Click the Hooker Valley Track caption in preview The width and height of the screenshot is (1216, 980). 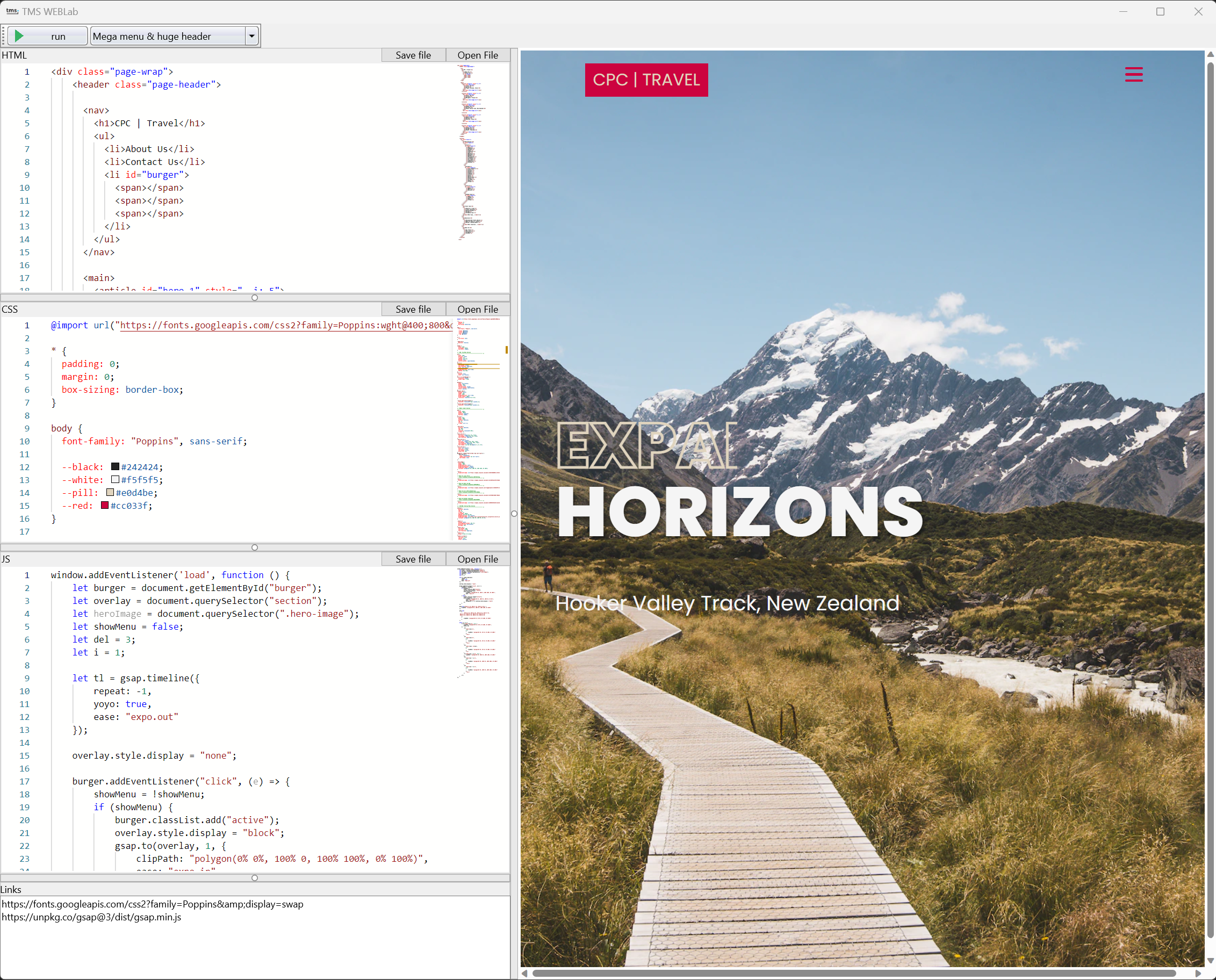click(x=727, y=603)
